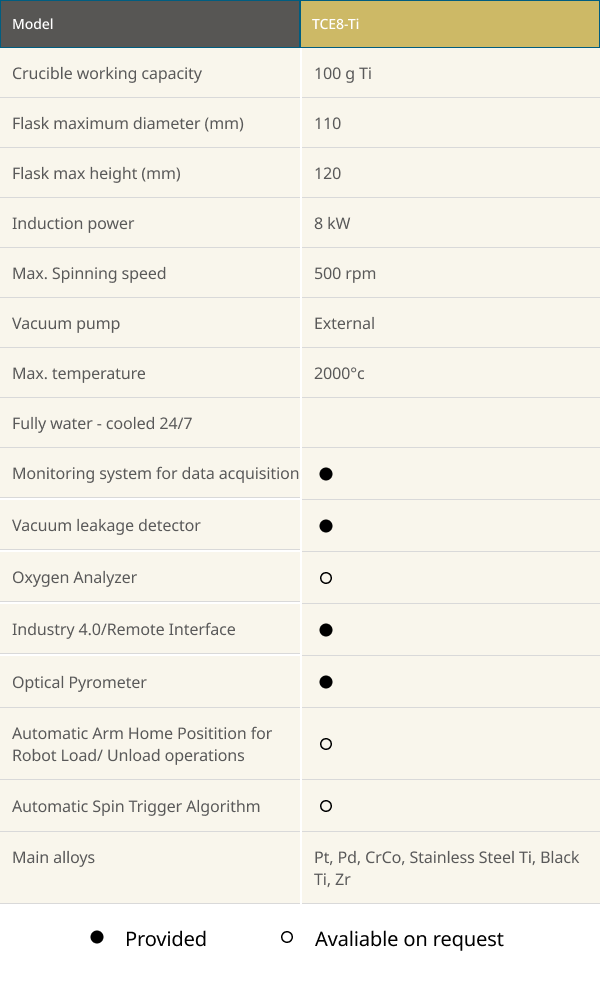Click the 2000°c max temperature value
This screenshot has height=984, width=600.
point(339,373)
